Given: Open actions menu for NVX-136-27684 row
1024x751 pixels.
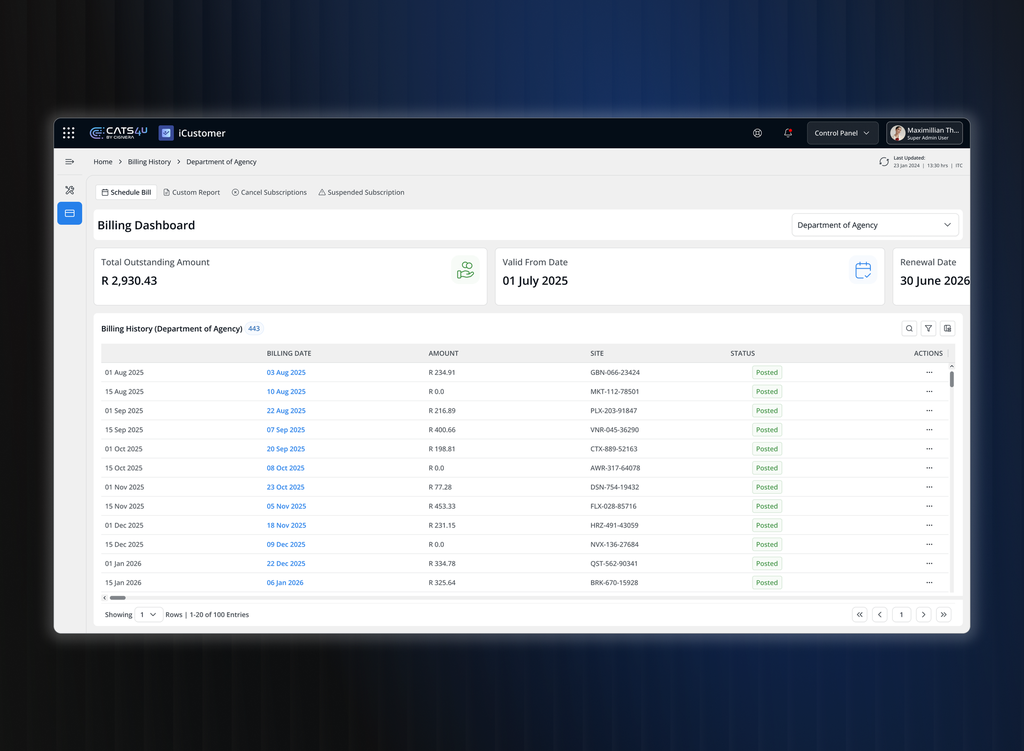Looking at the screenshot, I should [929, 545].
